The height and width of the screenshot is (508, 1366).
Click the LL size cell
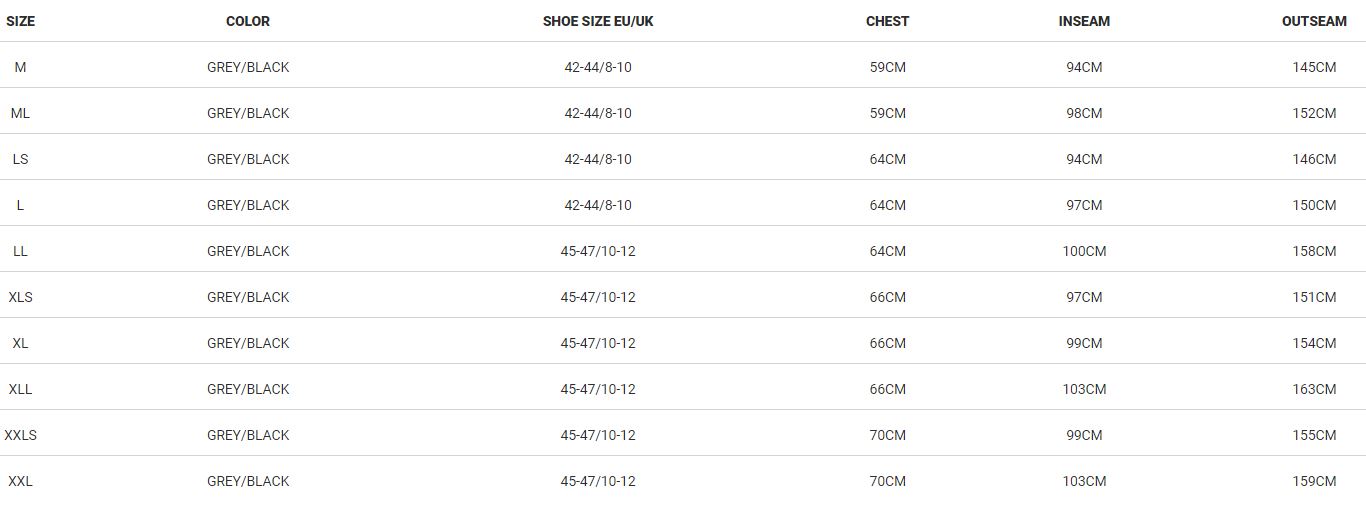[20, 251]
